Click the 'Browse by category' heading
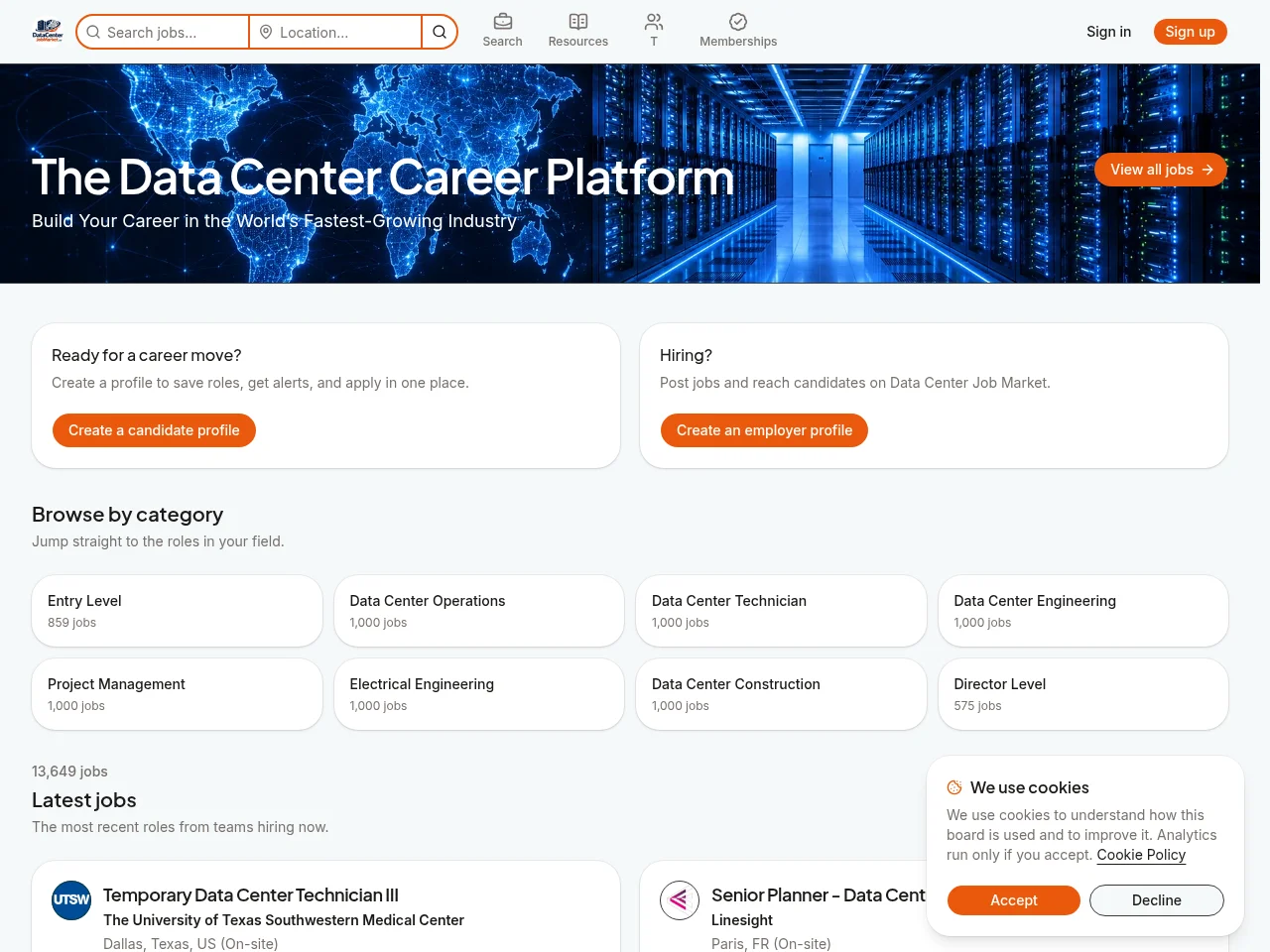Image resolution: width=1270 pixels, height=952 pixels. click(127, 515)
